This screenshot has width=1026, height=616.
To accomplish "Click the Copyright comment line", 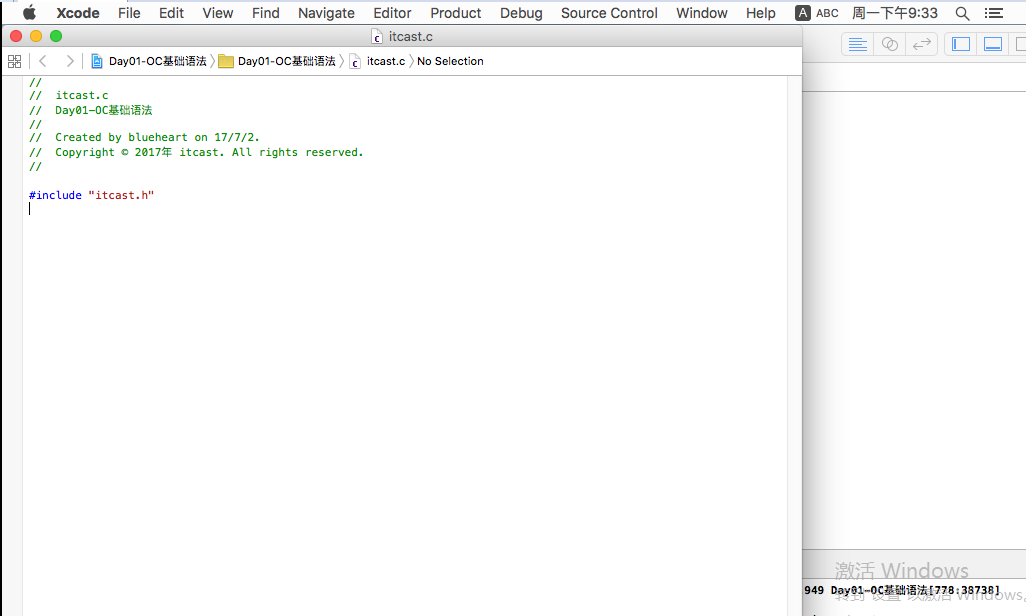I will click(196, 153).
